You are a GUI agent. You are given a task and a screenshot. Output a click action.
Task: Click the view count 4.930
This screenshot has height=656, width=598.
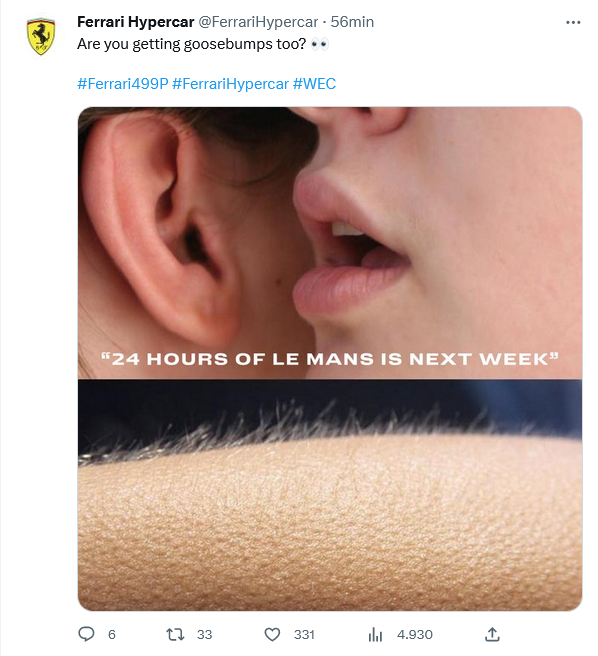414,635
